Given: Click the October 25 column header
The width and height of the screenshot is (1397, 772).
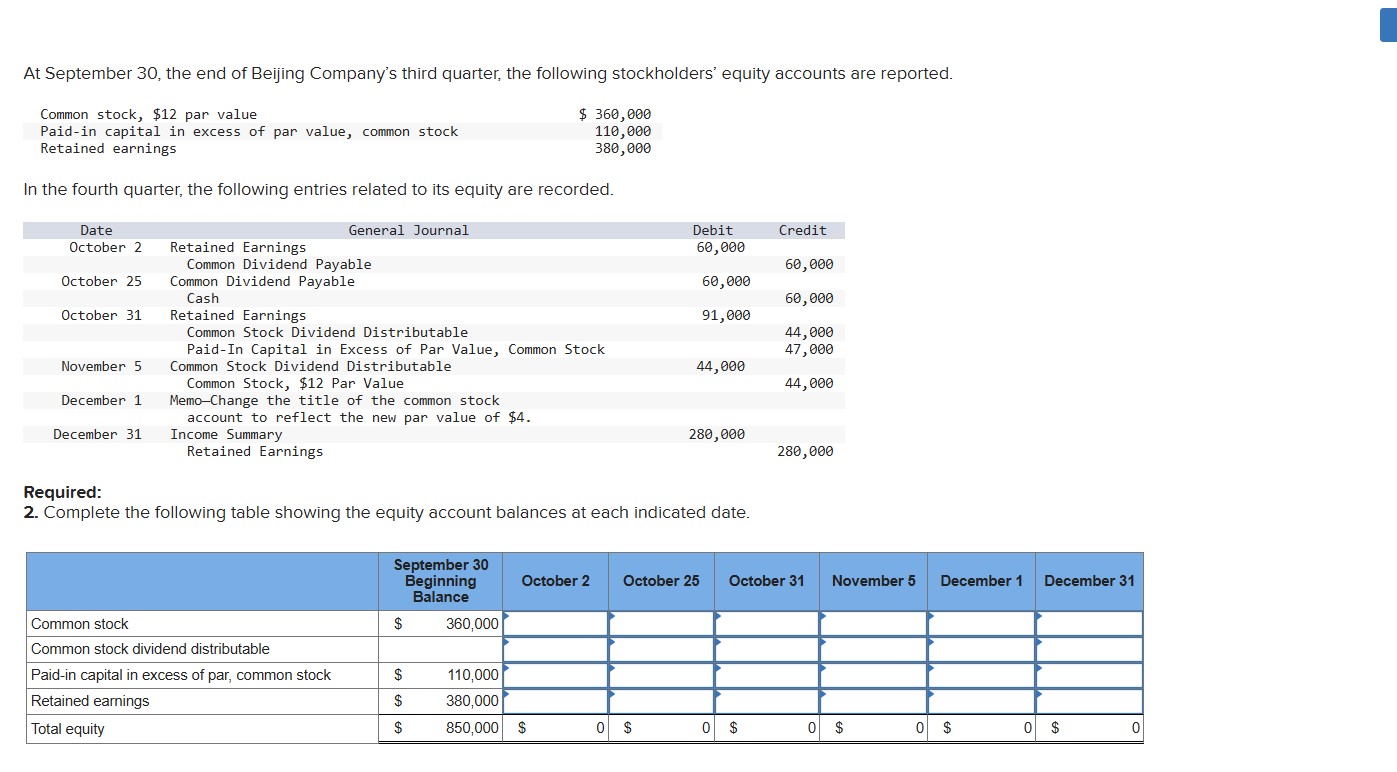Looking at the screenshot, I should pyautogui.click(x=661, y=581).
